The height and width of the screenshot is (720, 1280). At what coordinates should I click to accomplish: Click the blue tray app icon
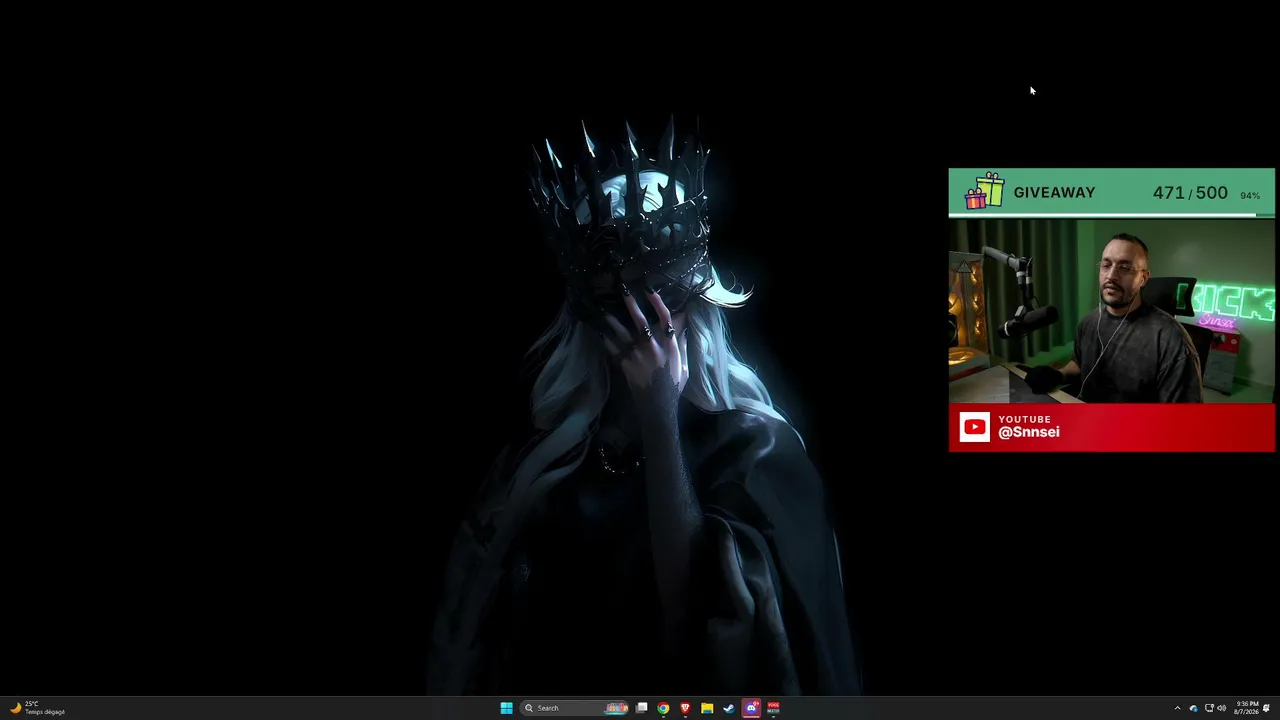point(1193,708)
